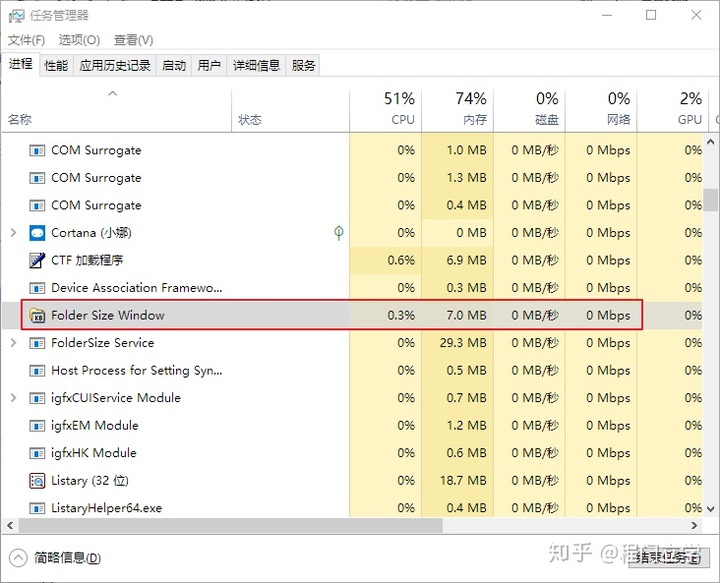Expand the FolderSize Service group
Viewport: 720px width, 583px height.
pos(14,343)
